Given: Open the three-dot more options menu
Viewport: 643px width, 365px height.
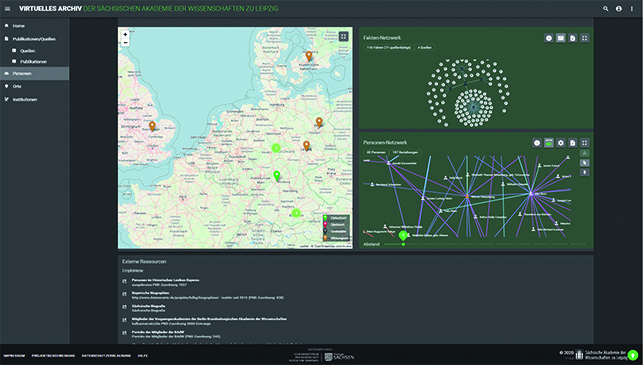Looking at the screenshot, I should 632,9.
